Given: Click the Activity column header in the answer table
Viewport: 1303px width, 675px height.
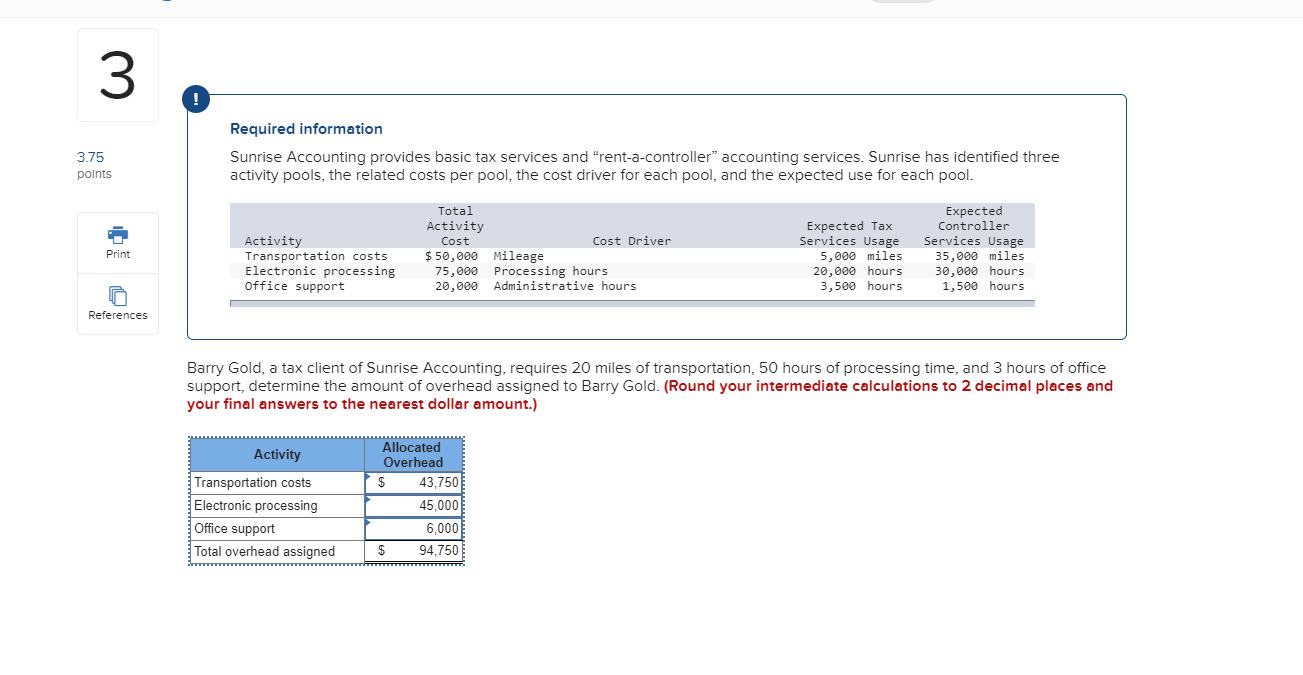Looking at the screenshot, I should tap(276, 454).
